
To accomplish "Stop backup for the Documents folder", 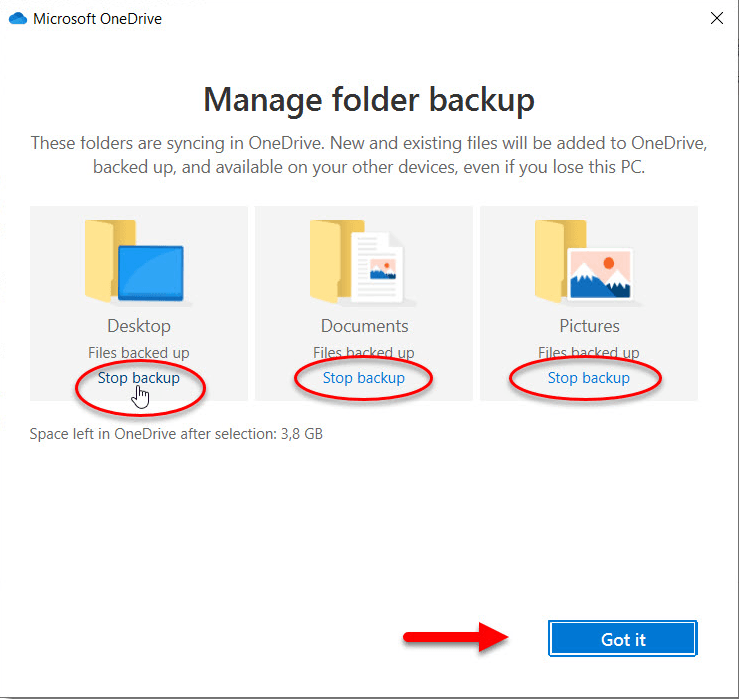I will (363, 378).
